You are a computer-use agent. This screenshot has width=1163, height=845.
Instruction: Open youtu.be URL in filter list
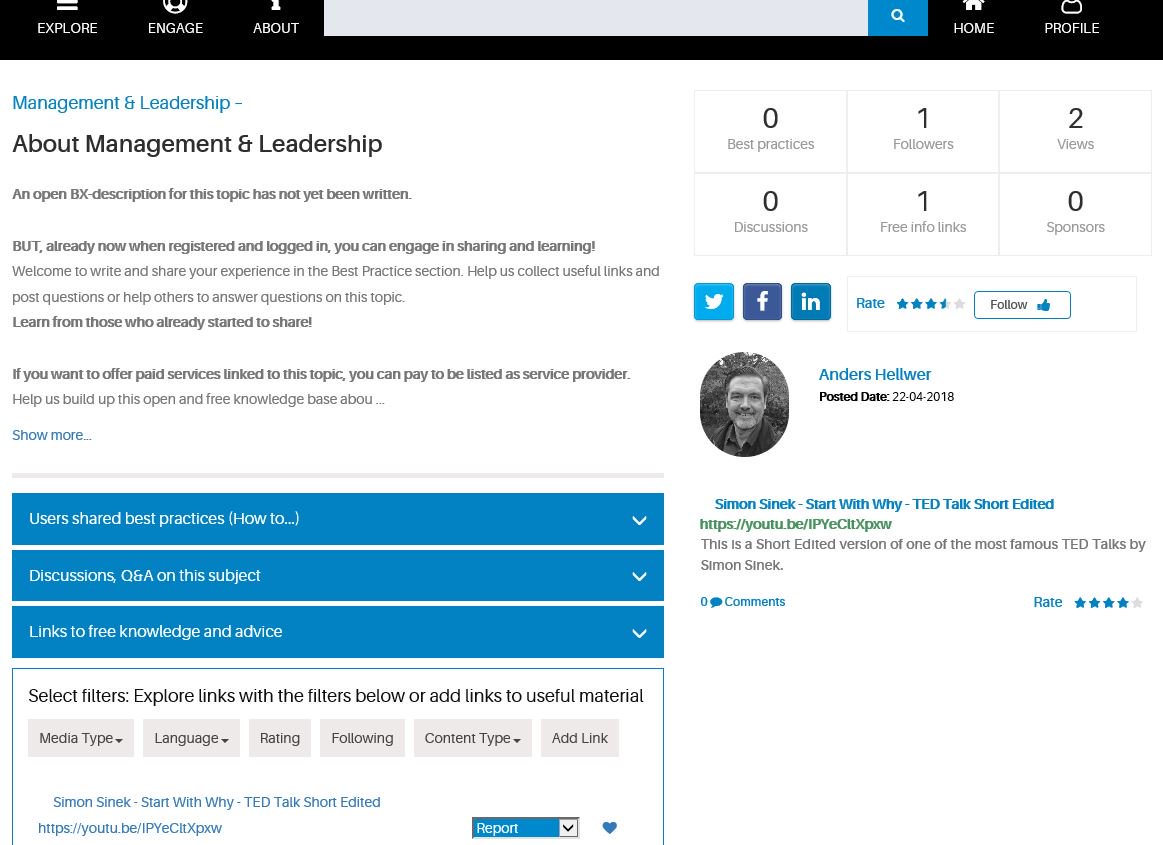130,828
